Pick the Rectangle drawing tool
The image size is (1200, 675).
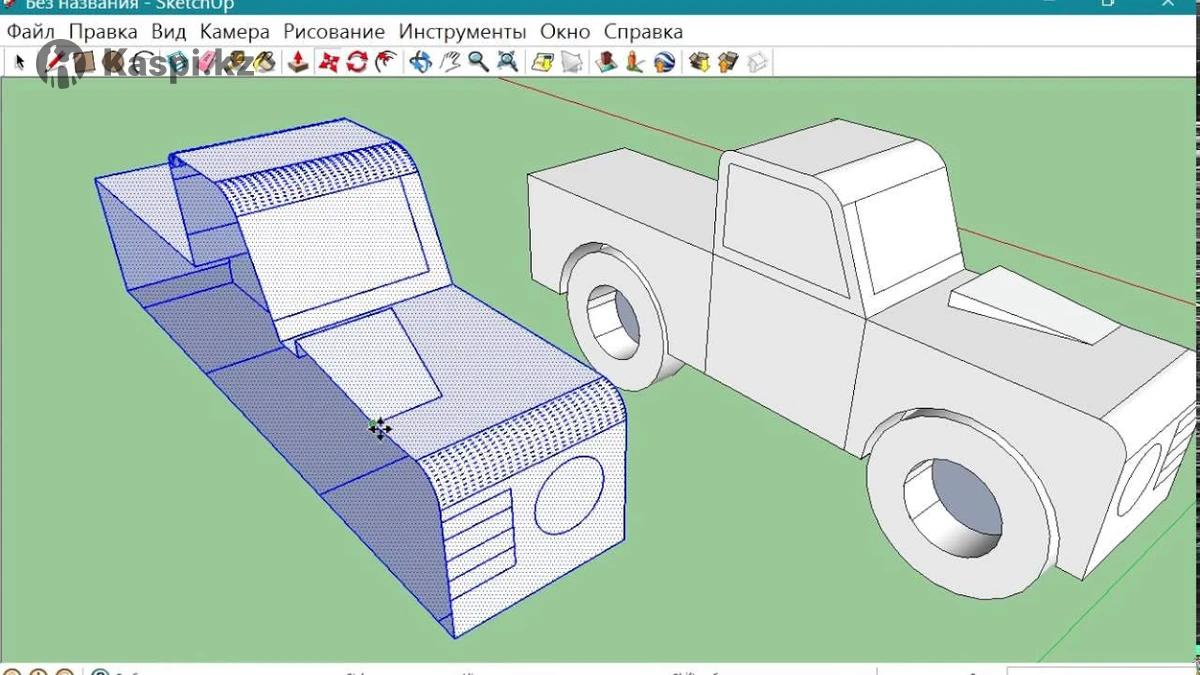[x=84, y=62]
